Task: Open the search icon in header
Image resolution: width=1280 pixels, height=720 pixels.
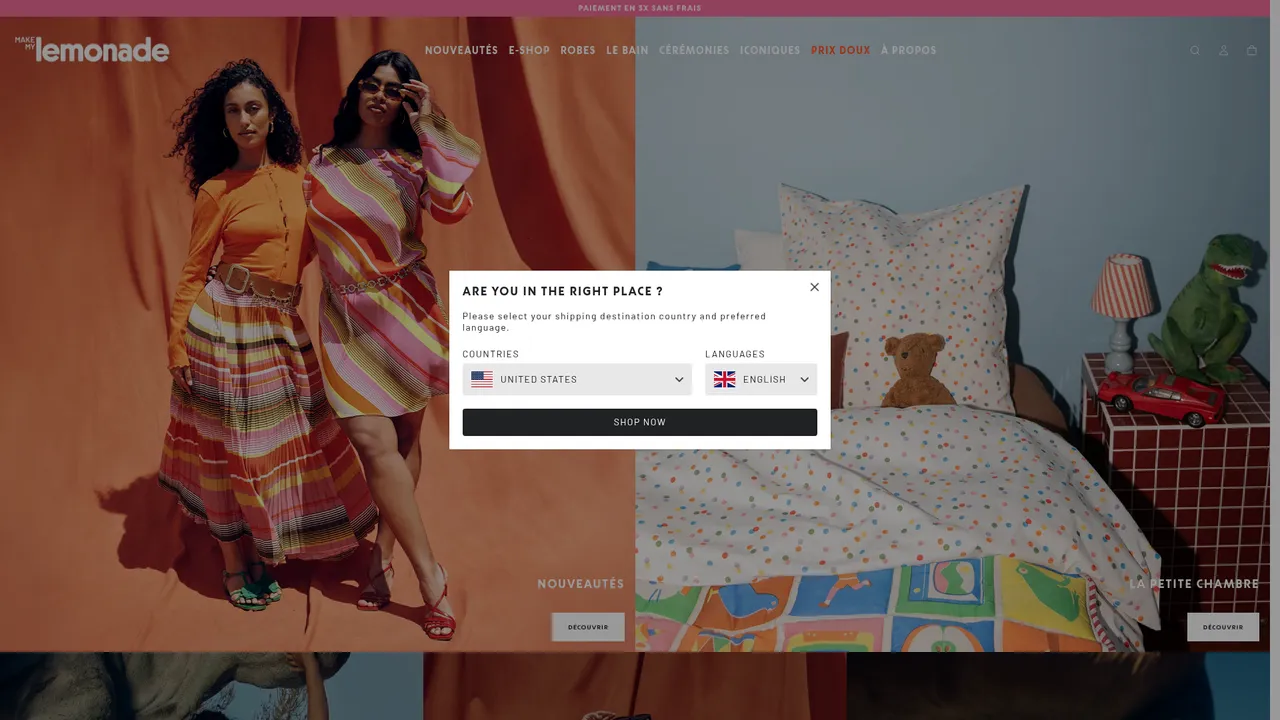Action: 1195,51
